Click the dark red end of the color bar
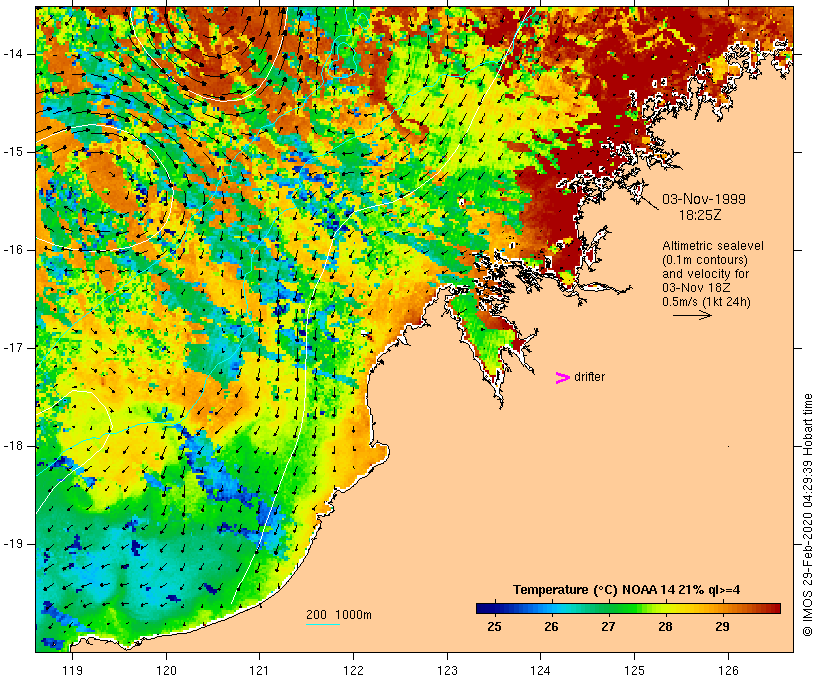Image resolution: width=820 pixels, height=680 pixels. (x=775, y=608)
